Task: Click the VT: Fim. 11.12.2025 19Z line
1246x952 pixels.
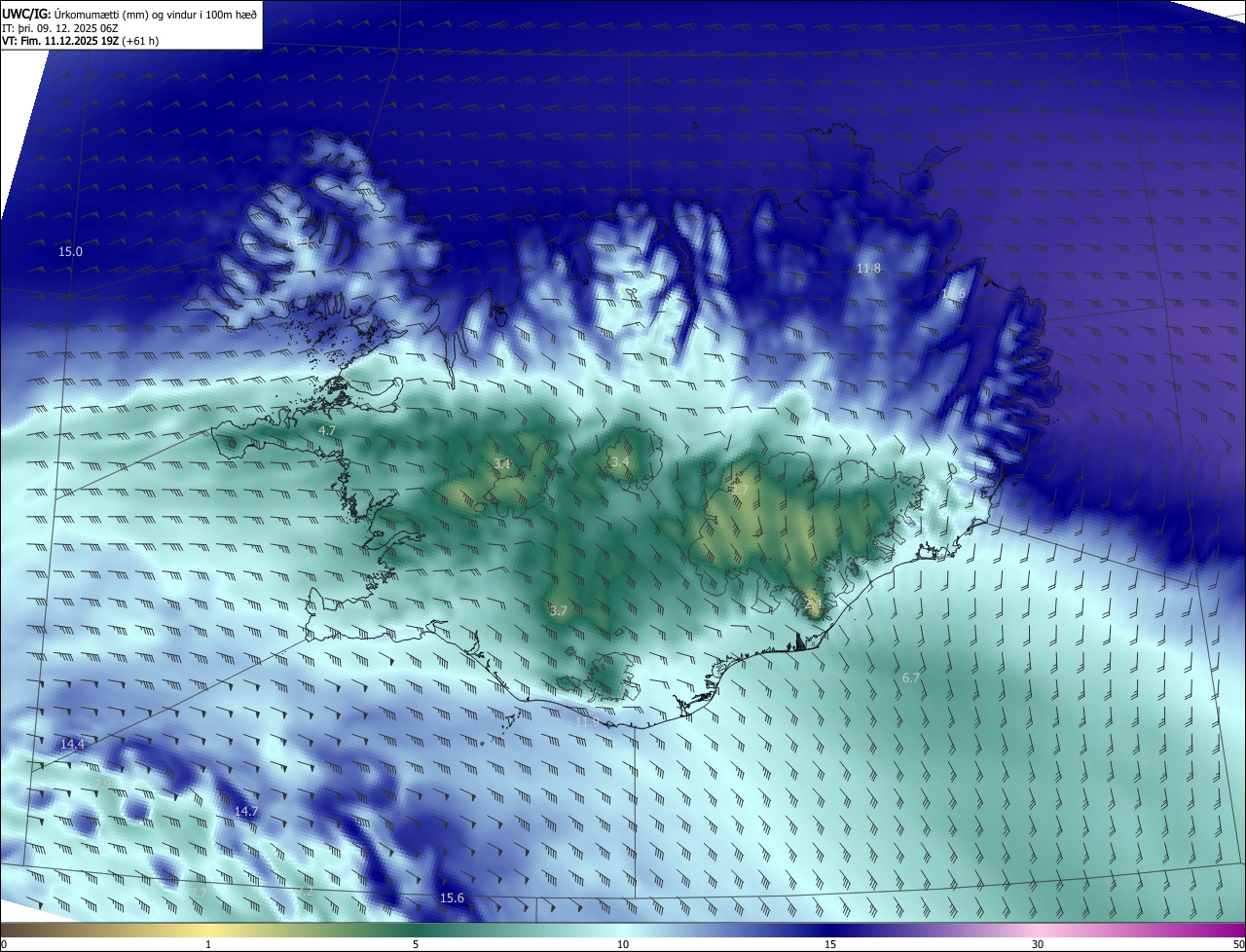Action: tap(80, 41)
